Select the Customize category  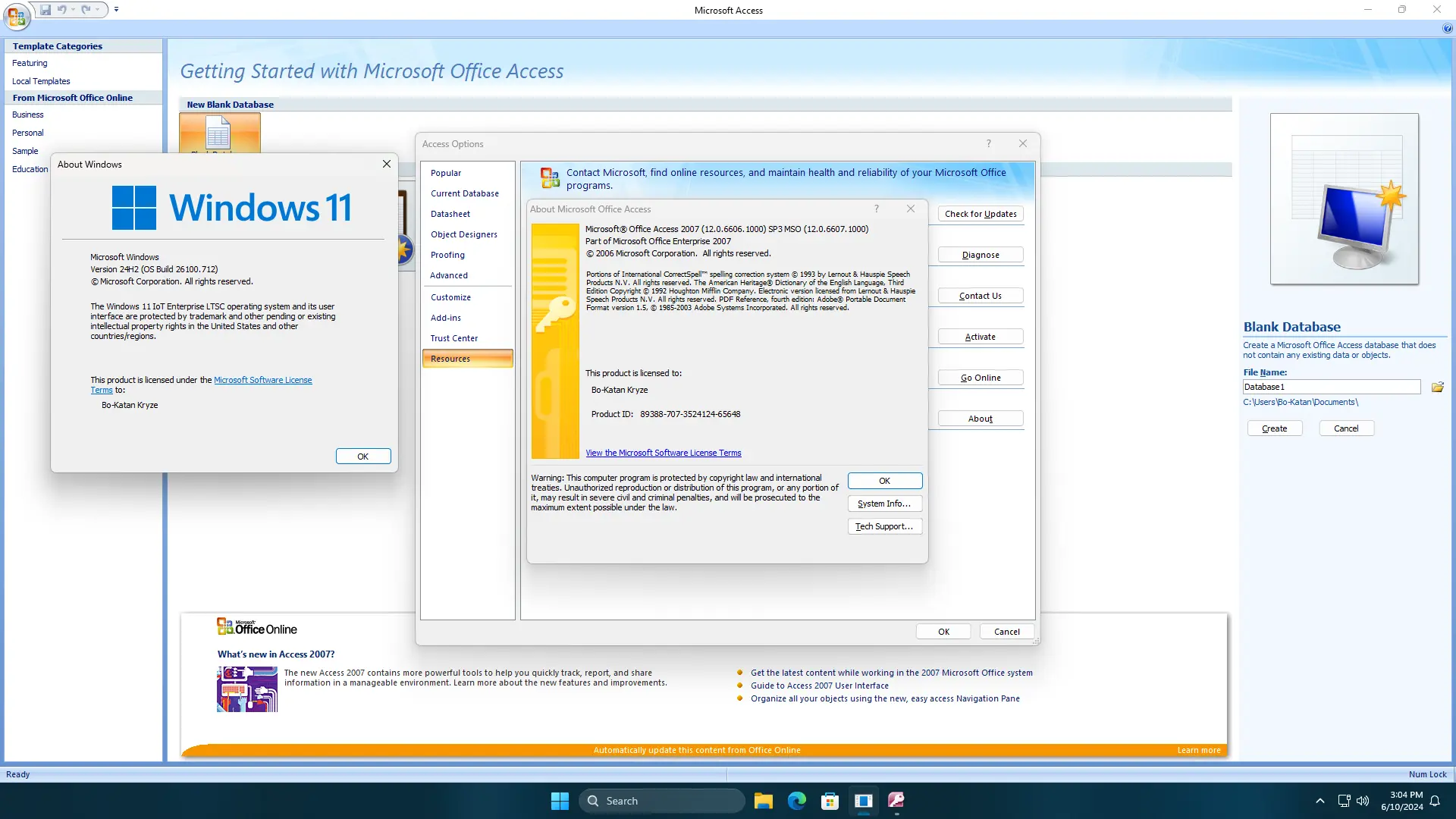coord(467,297)
